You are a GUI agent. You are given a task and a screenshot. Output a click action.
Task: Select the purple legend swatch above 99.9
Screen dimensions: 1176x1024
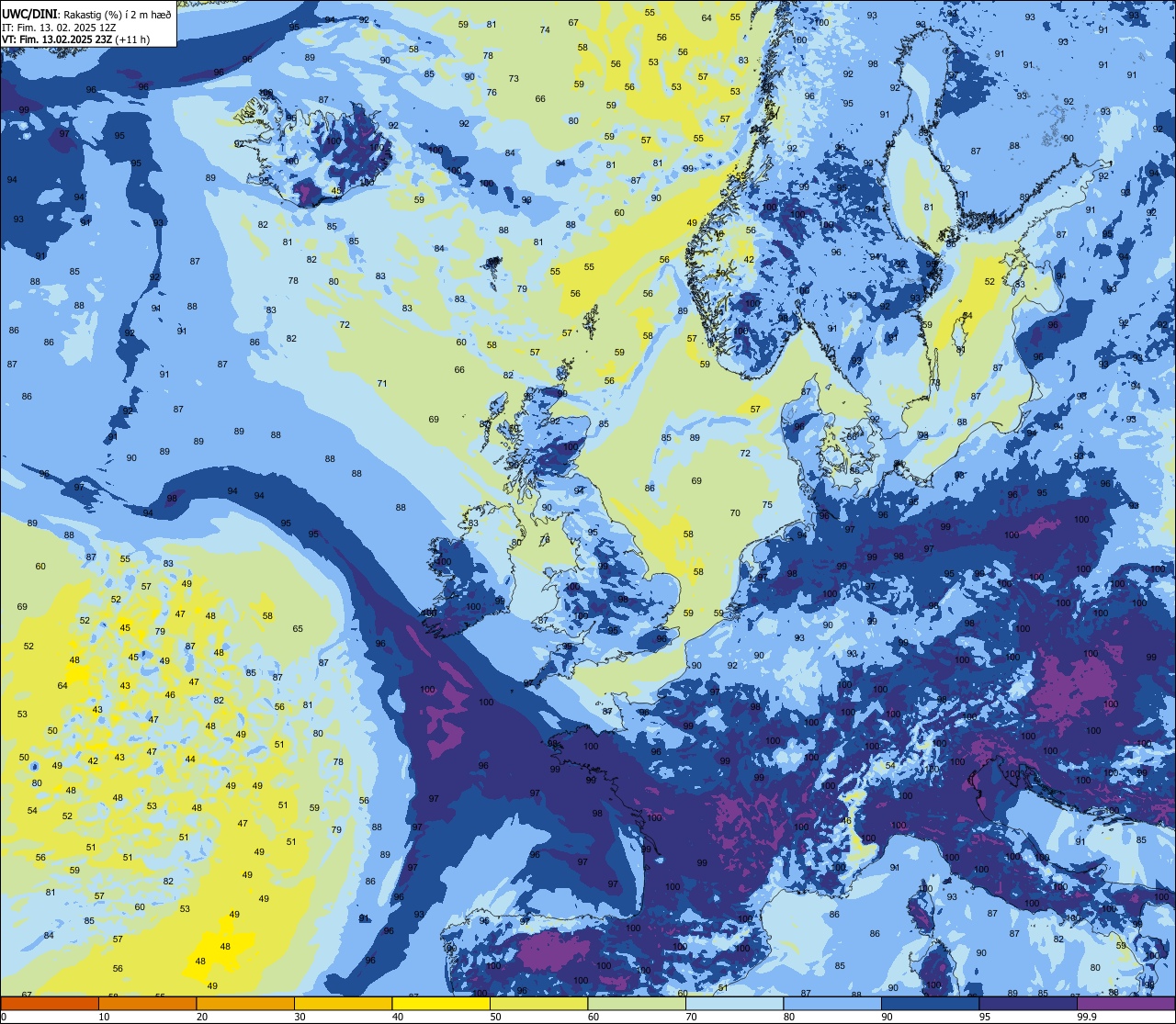click(1125, 1004)
